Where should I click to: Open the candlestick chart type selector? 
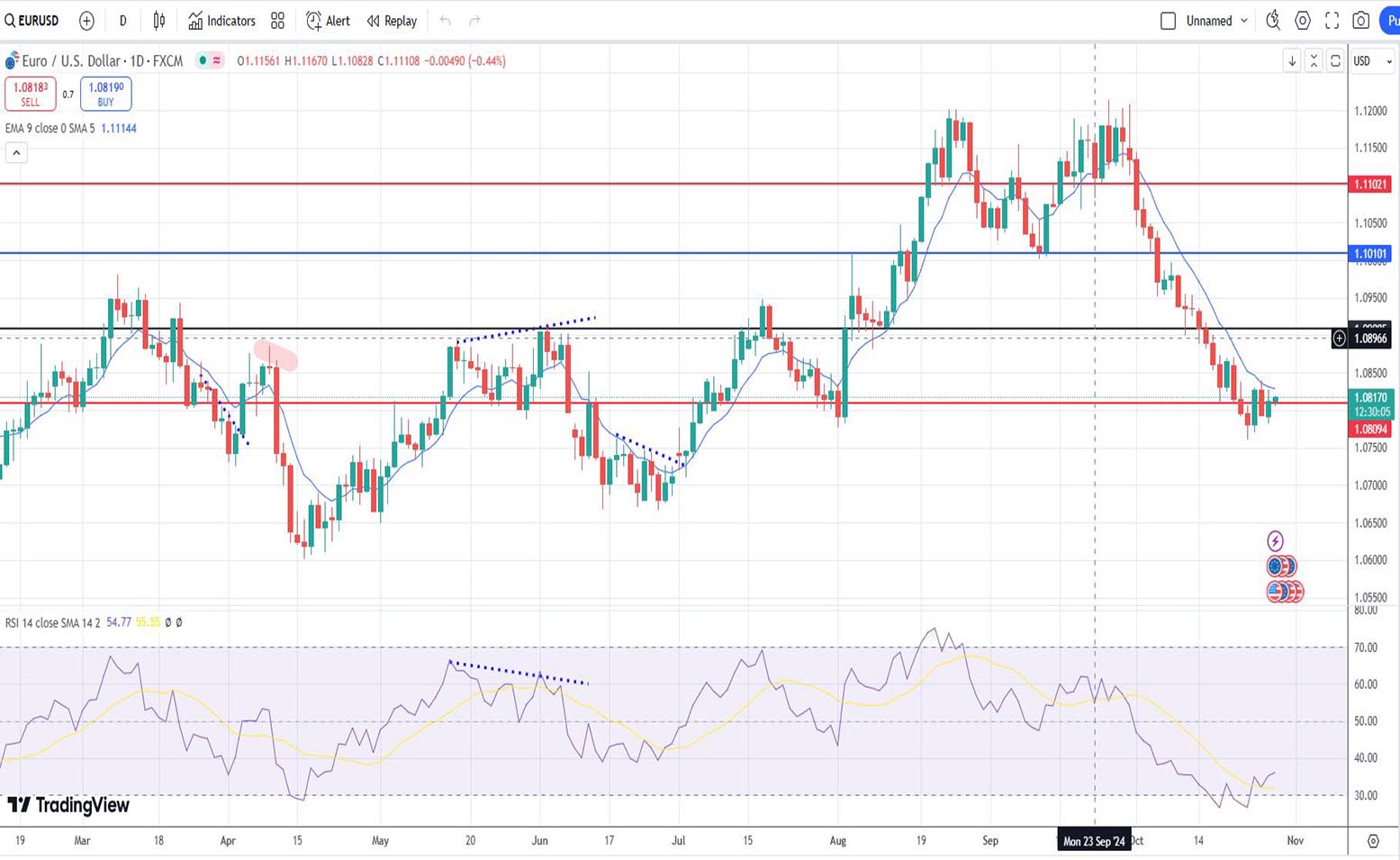click(x=159, y=21)
